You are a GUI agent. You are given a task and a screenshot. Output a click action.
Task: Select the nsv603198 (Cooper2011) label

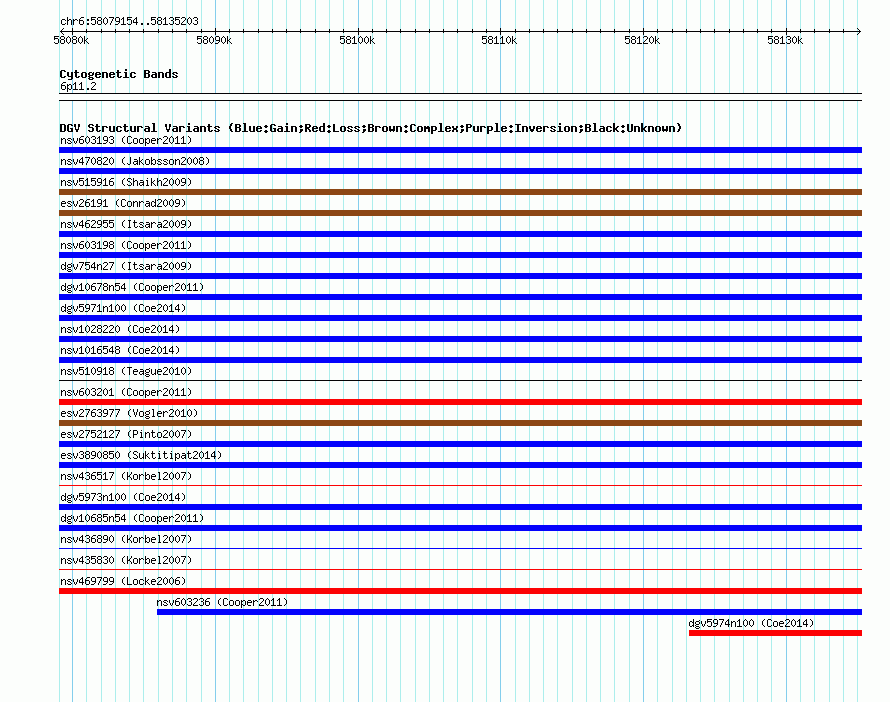coord(126,245)
